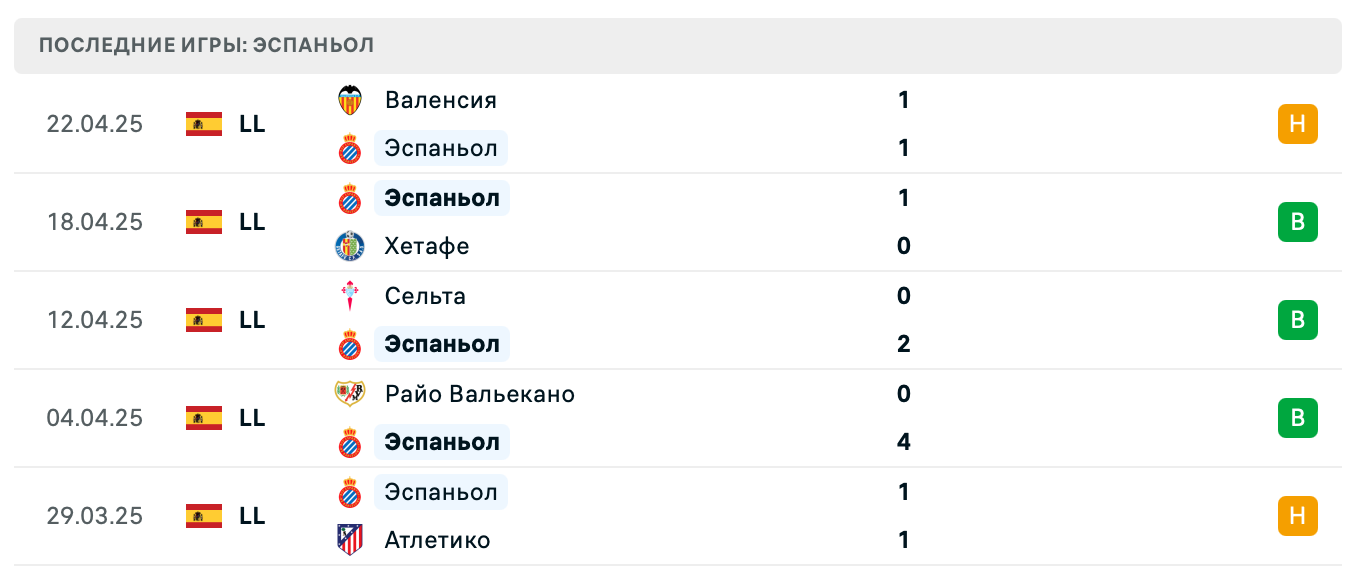Click the Rayo Vallecano club badge
Image resolution: width=1358 pixels, height=580 pixels.
352,393
